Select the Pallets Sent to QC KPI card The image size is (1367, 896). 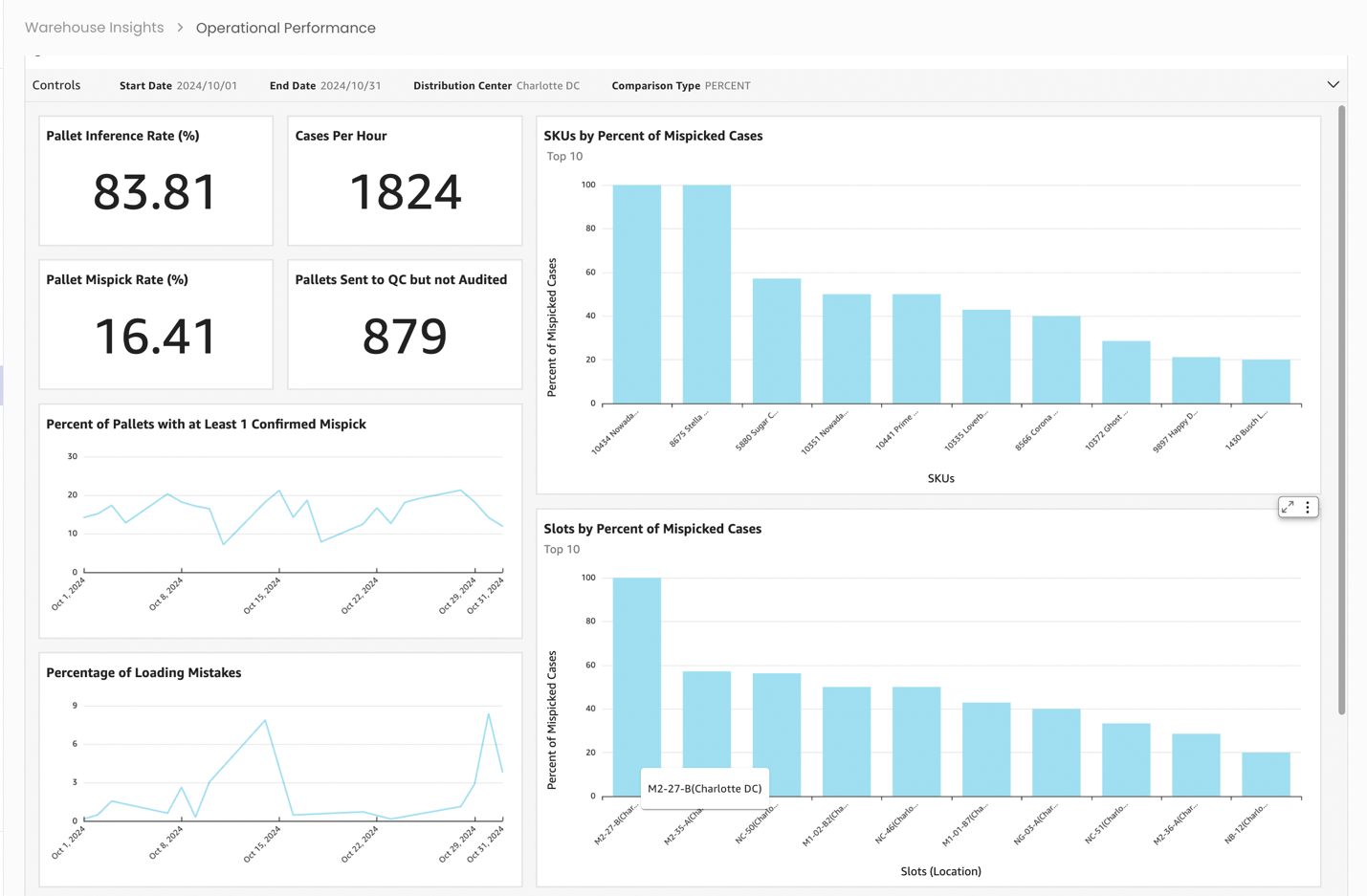click(405, 324)
